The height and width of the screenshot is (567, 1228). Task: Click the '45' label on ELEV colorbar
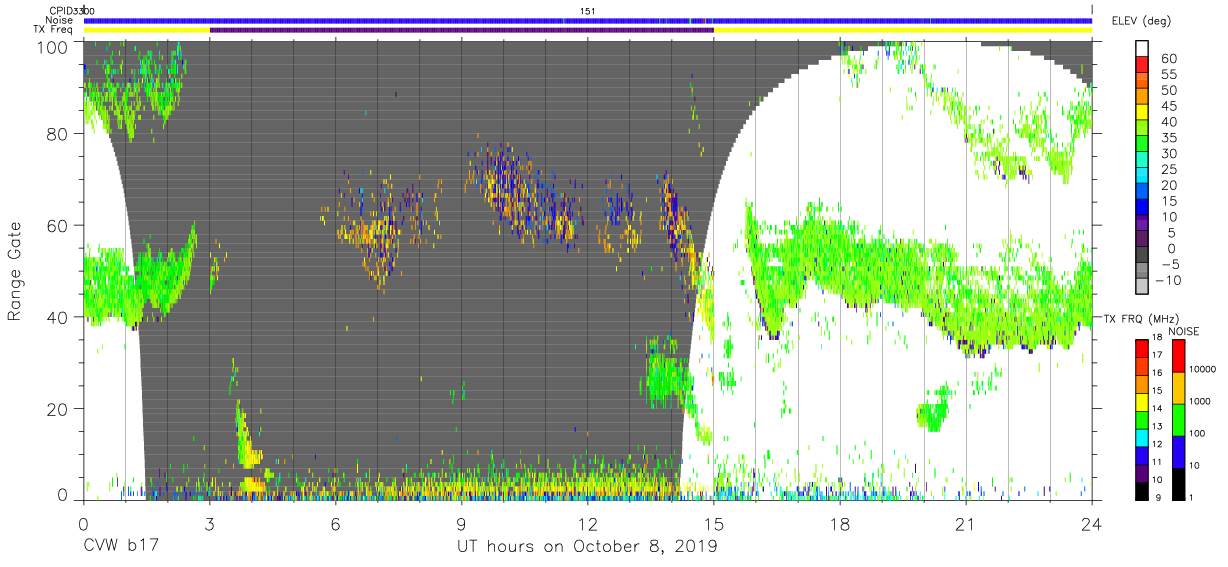[x=1168, y=106]
